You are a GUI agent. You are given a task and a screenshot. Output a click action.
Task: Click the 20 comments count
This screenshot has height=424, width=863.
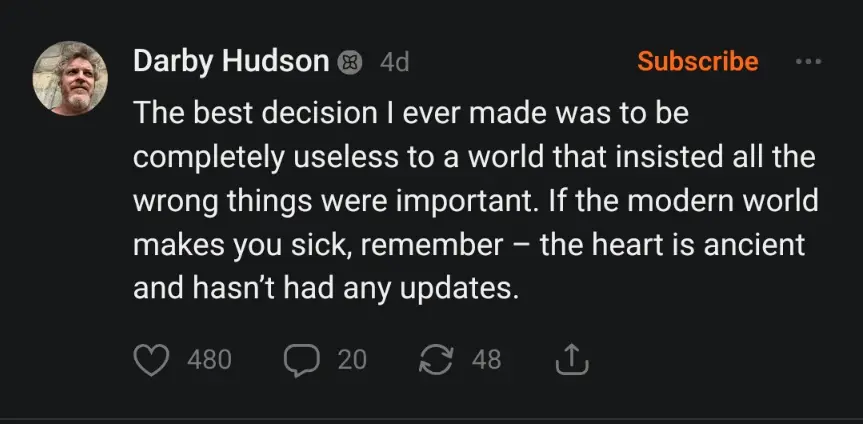(352, 360)
